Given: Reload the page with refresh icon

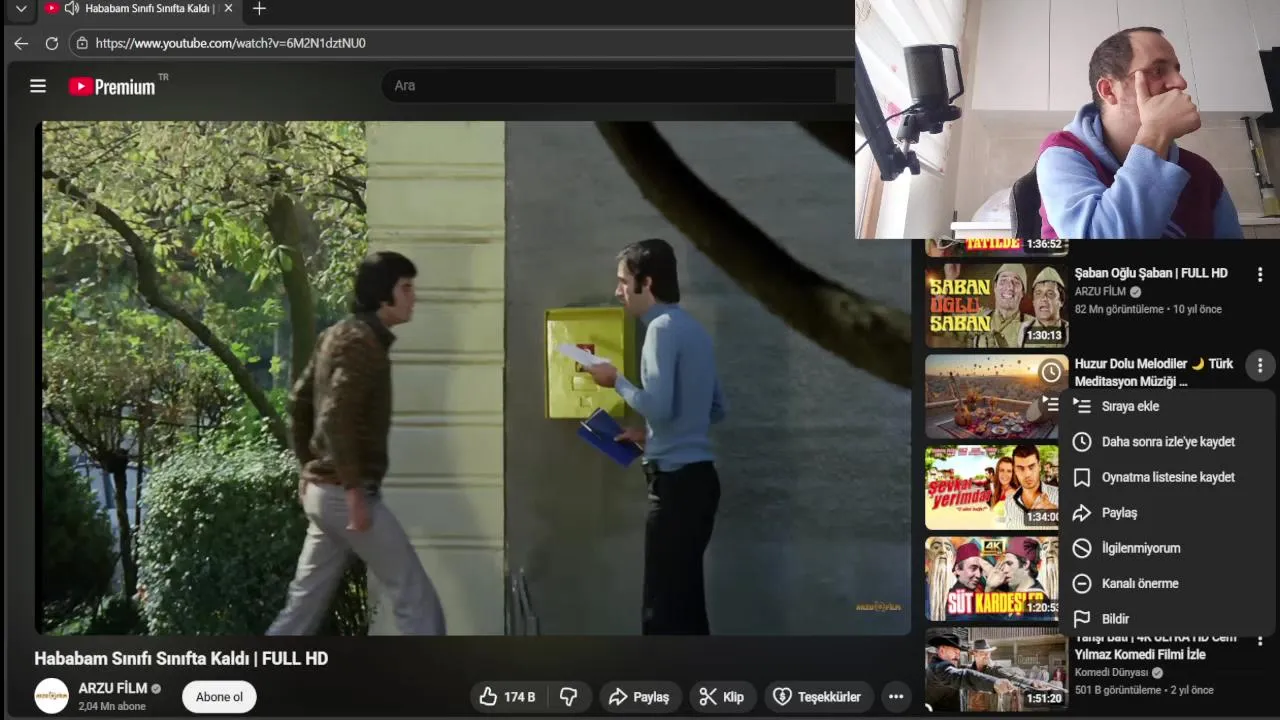Looking at the screenshot, I should (52, 43).
